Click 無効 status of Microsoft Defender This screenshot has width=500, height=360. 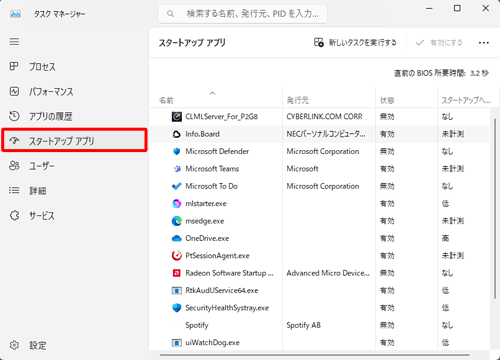click(387, 151)
